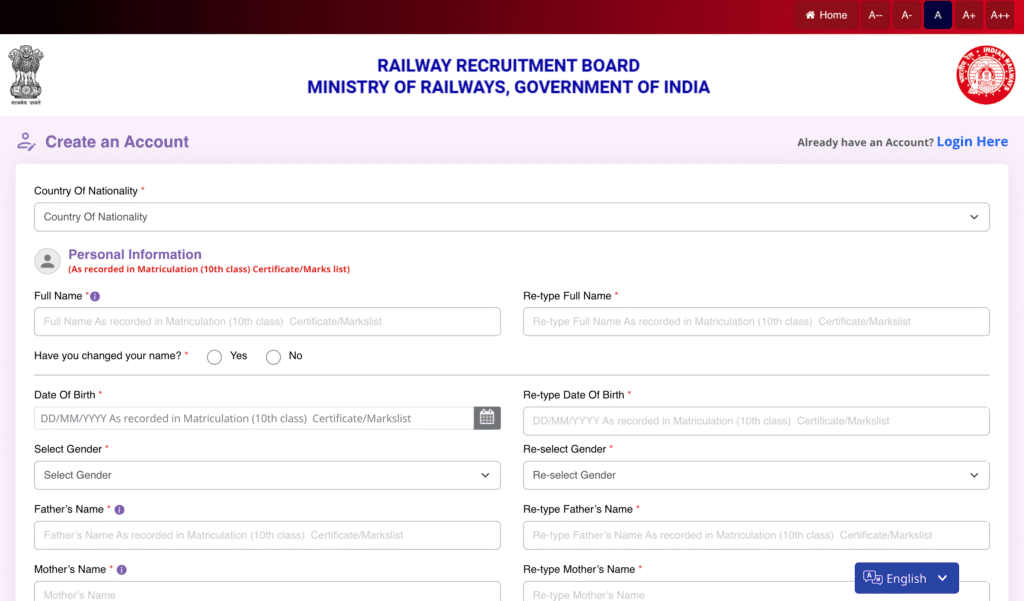Open the Date Of Birth calendar picker
The image size is (1024, 601).
[487, 418]
